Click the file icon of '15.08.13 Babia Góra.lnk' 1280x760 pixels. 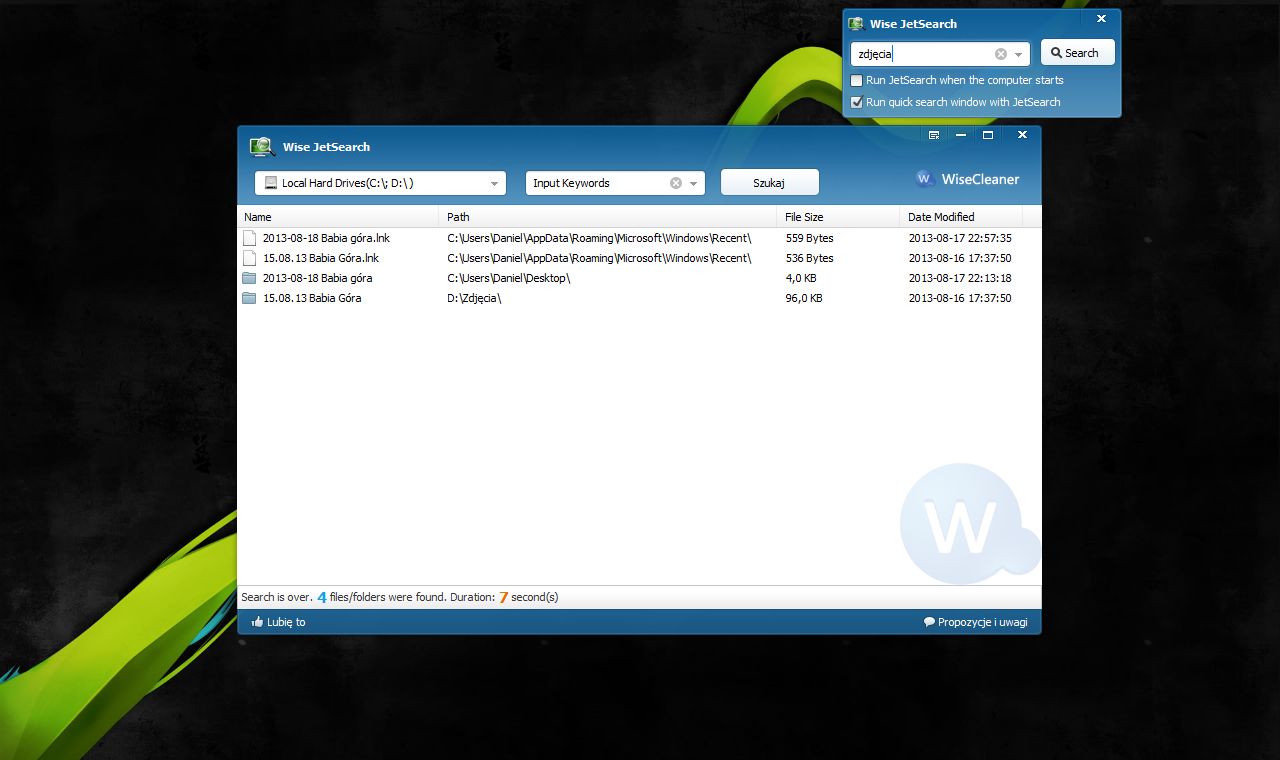tap(250, 258)
